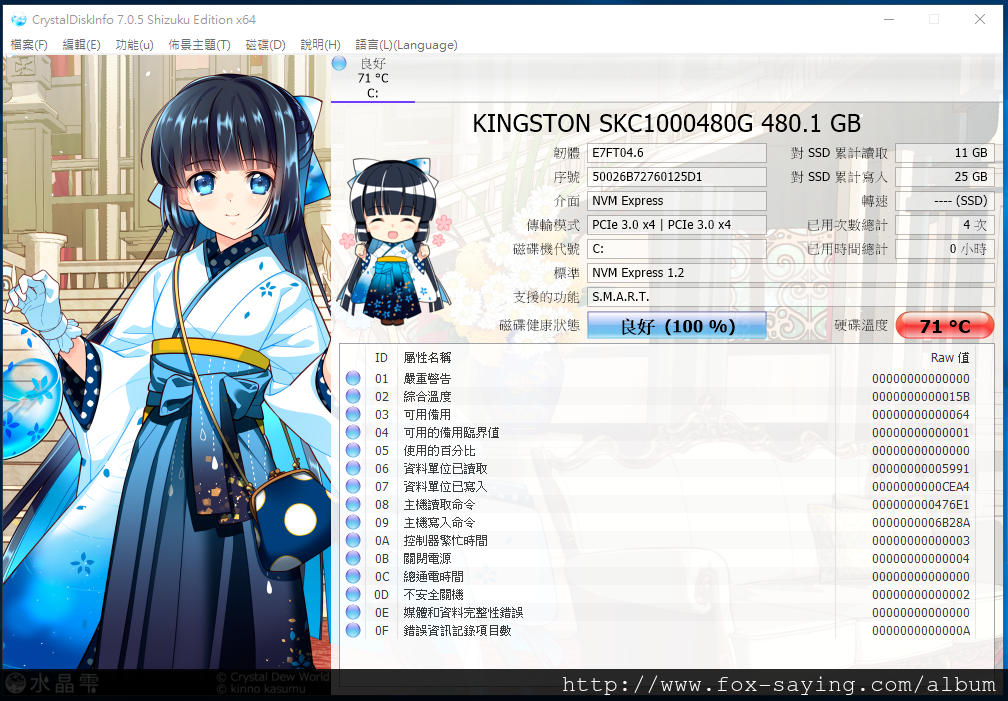Click the status orb for attribute 06 資料單位已讀取
This screenshot has width=1008, height=701.
353,468
